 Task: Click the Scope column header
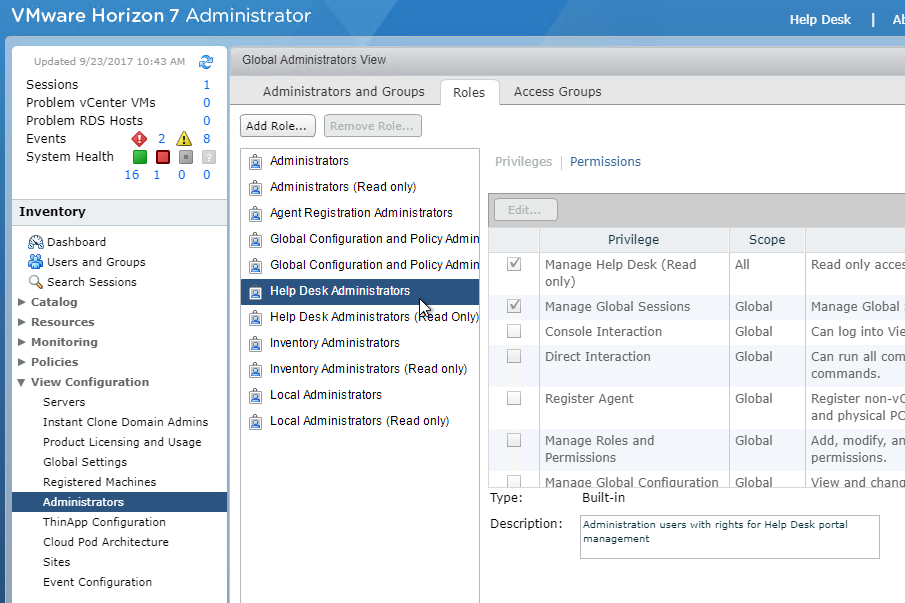pyautogui.click(x=767, y=239)
